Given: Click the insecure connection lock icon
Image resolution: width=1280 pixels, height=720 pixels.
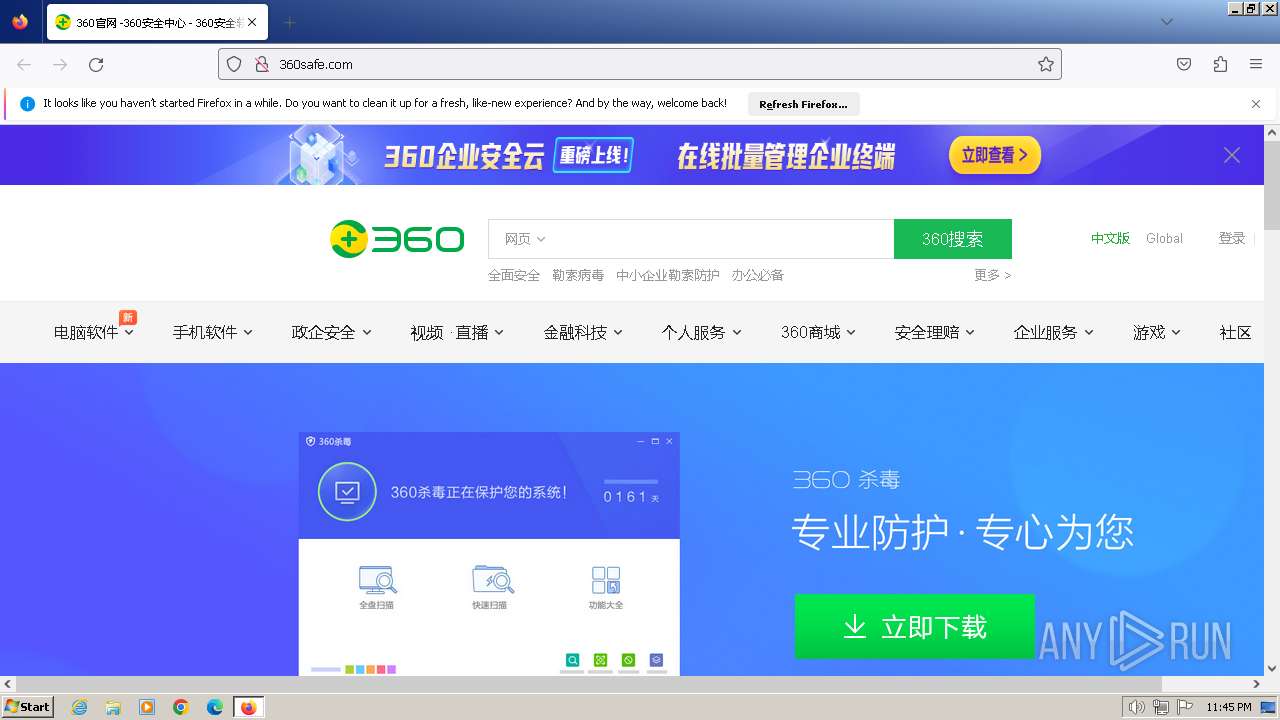Looking at the screenshot, I should coord(261,64).
